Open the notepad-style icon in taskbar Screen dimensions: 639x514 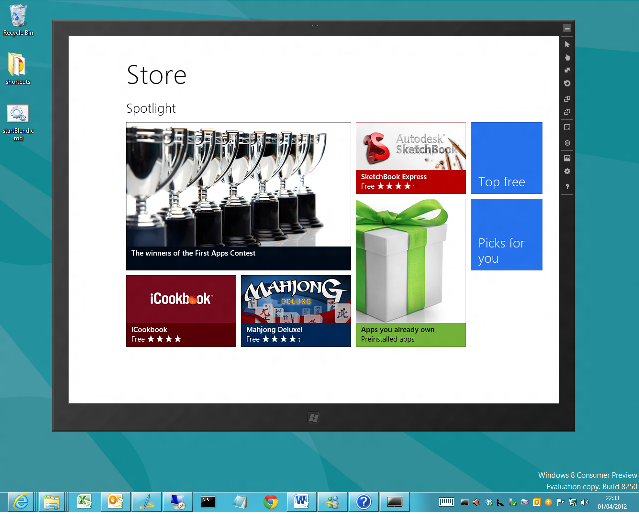coord(240,502)
